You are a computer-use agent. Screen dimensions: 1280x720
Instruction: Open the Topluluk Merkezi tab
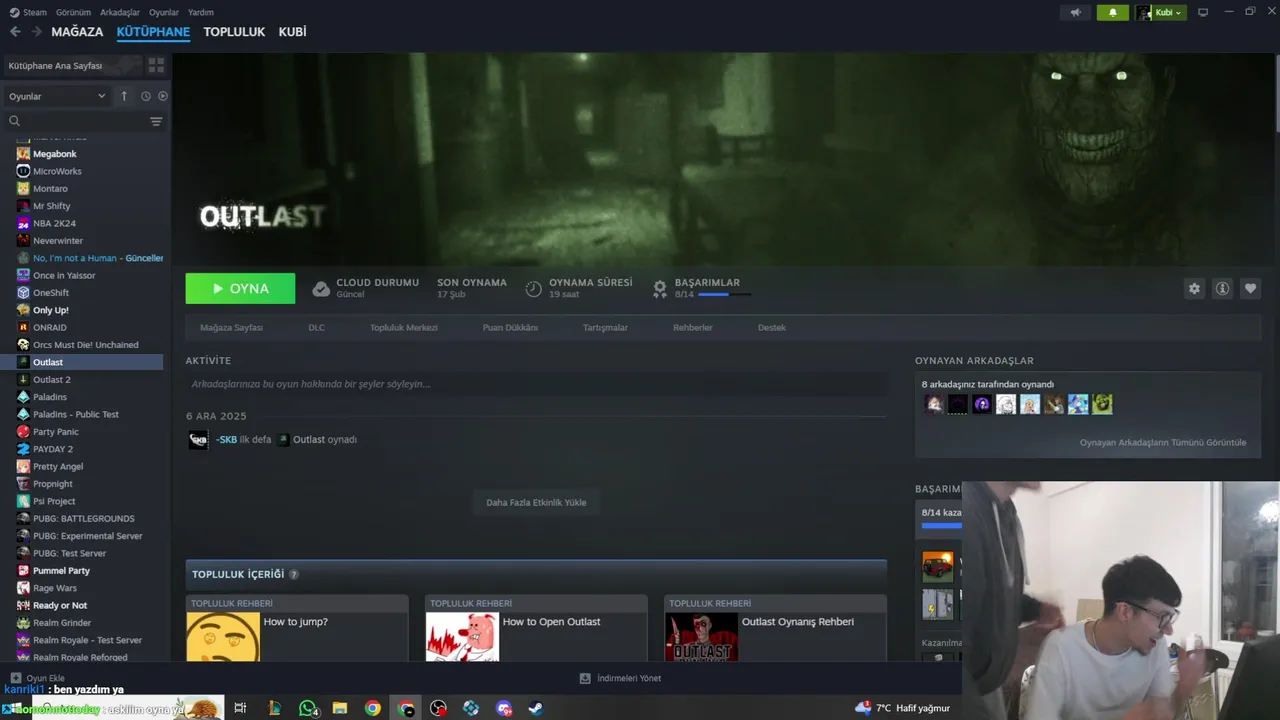[x=403, y=328]
